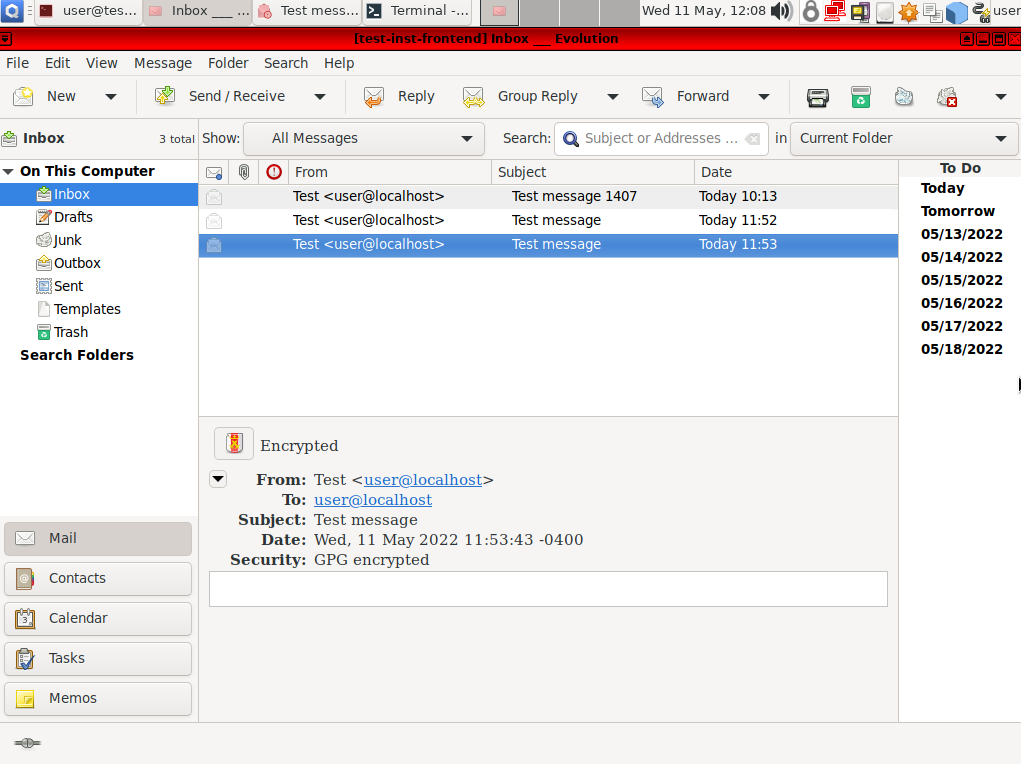
Task: Click the Not Junk icon
Action: 947,97
